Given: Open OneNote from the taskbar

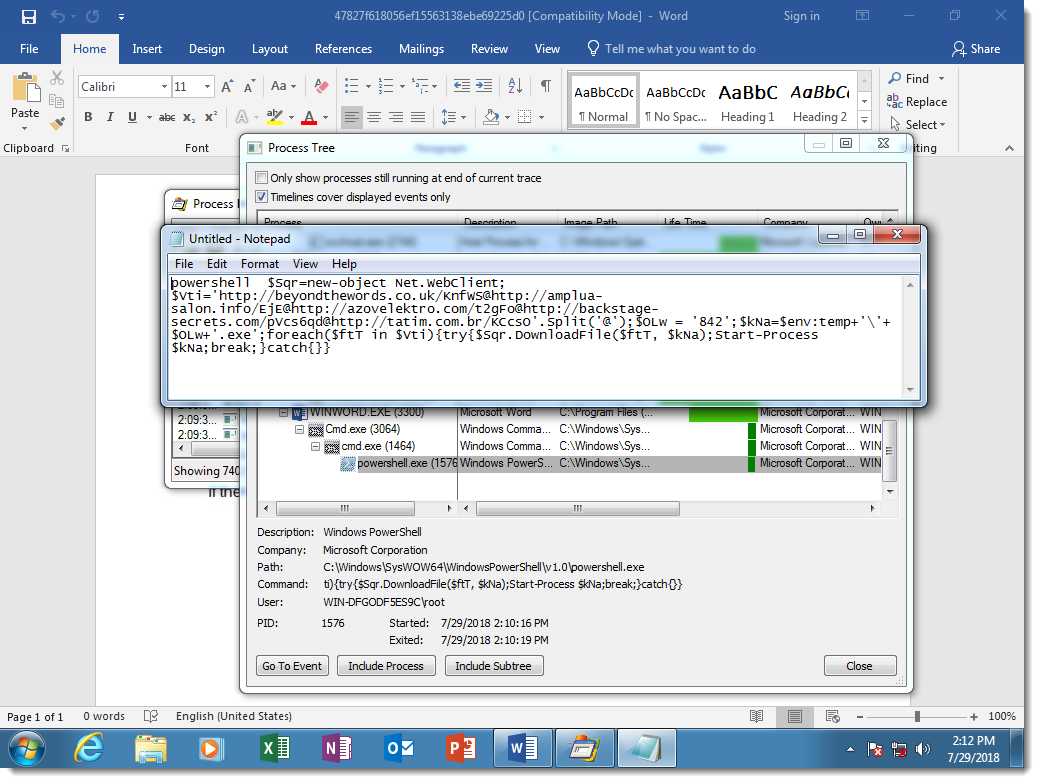Looking at the screenshot, I should coord(337,749).
